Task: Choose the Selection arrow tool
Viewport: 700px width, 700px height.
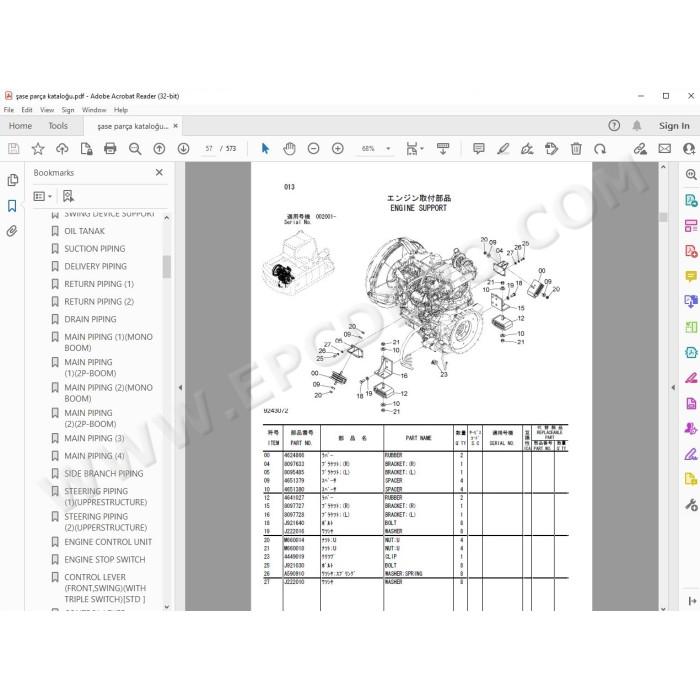Action: 265,149
